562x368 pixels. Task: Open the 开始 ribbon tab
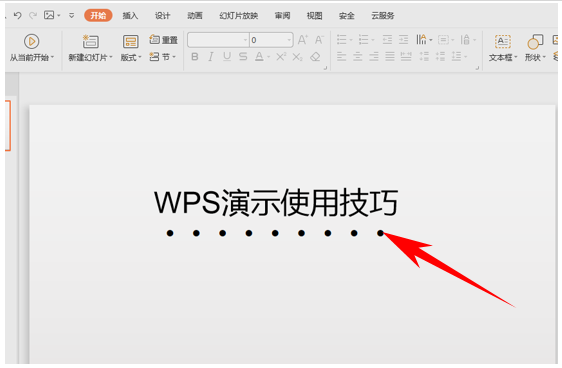[98, 15]
